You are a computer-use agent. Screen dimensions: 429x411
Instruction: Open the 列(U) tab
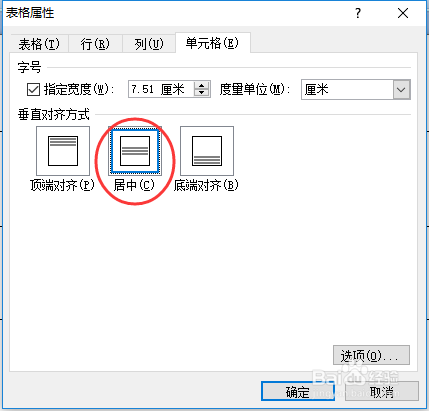click(149, 44)
